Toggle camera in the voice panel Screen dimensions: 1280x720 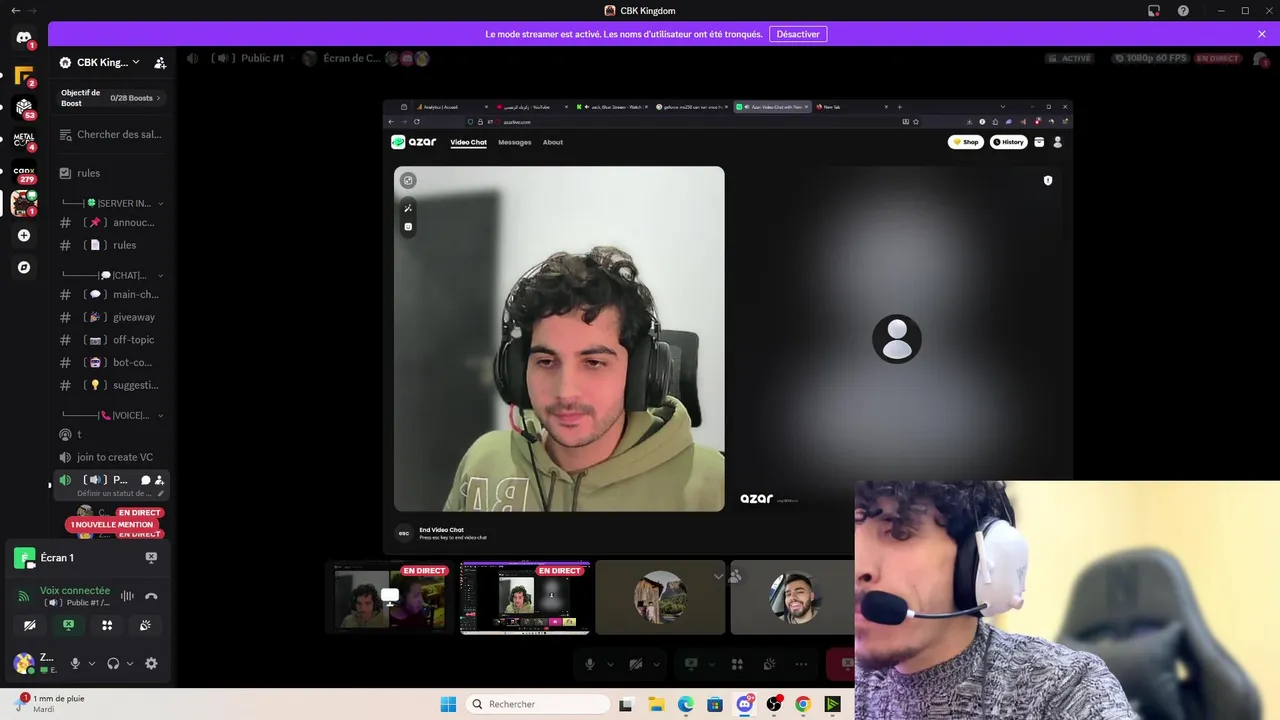[x=30, y=625]
